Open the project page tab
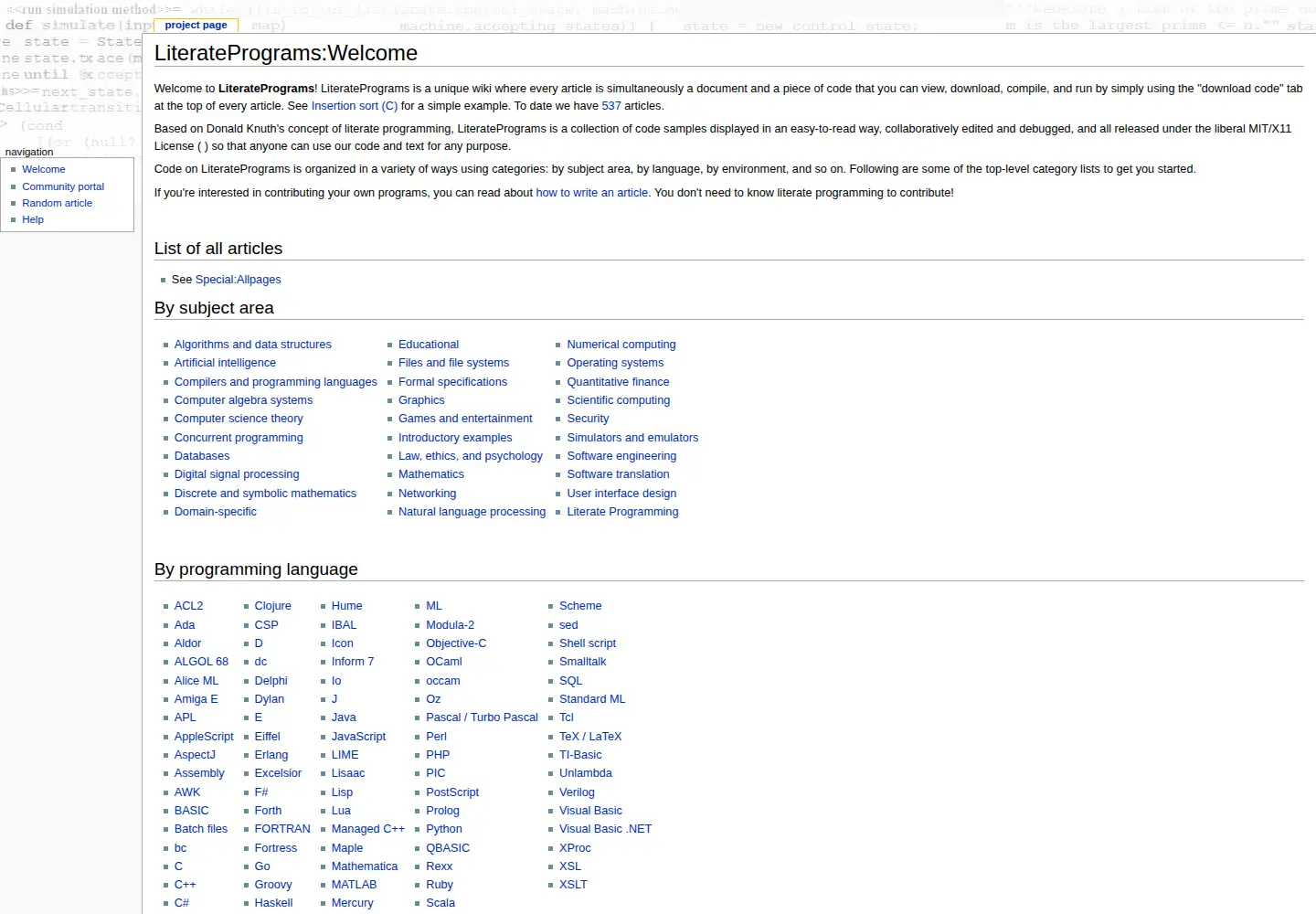 pyautogui.click(x=196, y=26)
